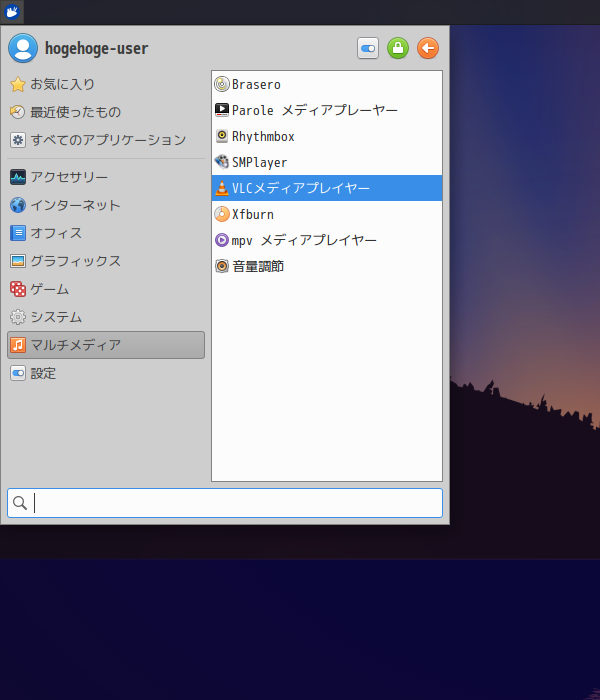
Task: Open オフィス category
Action: pyautogui.click(x=106, y=233)
